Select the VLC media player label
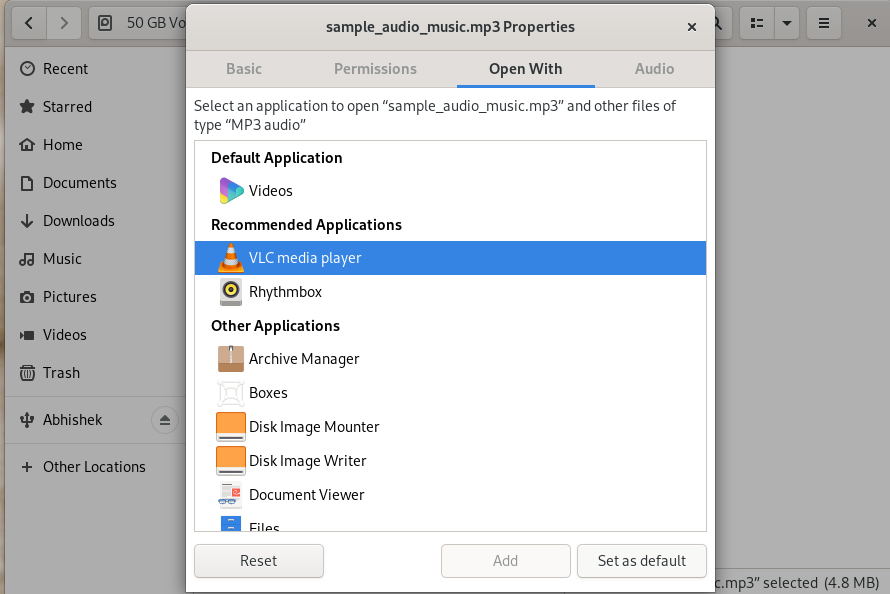The width and height of the screenshot is (890, 594). coord(305,258)
